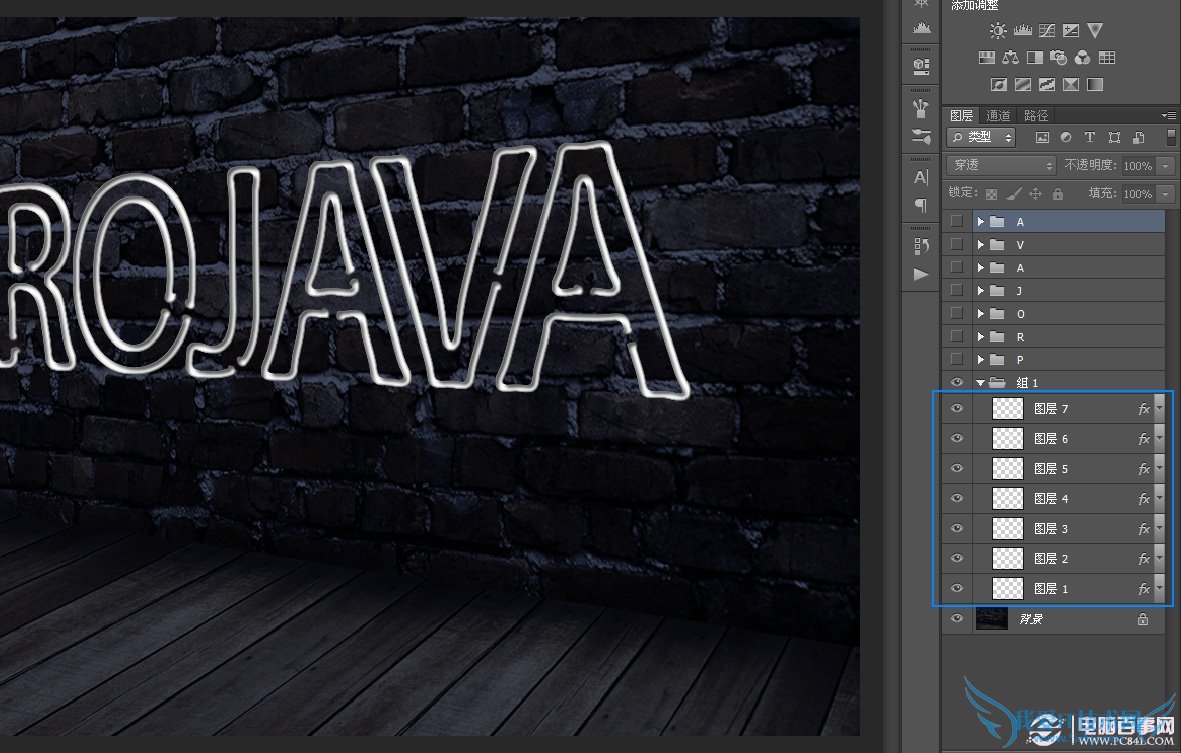Expand the R group
This screenshot has height=753, width=1181.
[x=981, y=337]
